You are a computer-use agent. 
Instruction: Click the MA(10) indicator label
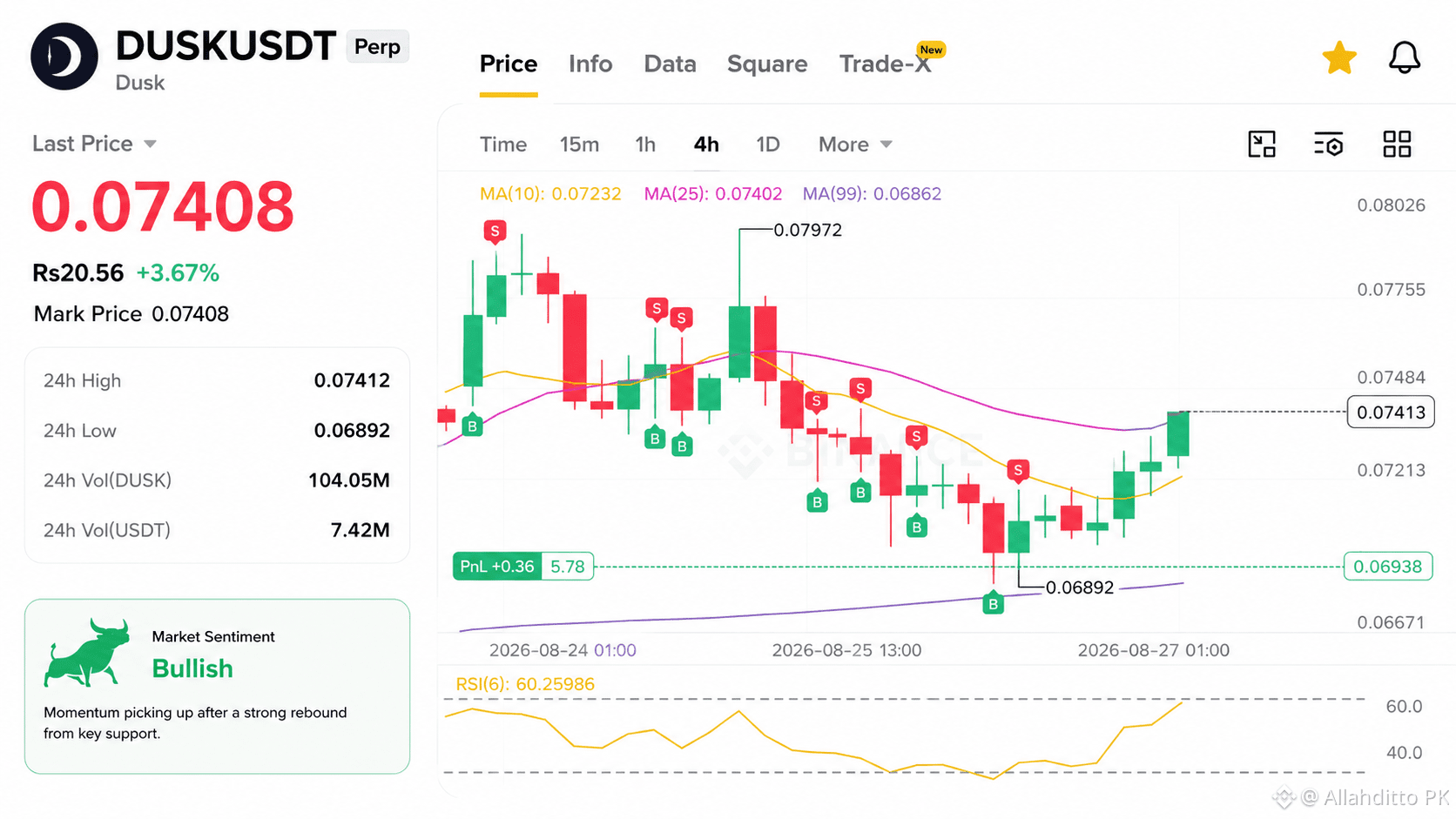pos(550,194)
